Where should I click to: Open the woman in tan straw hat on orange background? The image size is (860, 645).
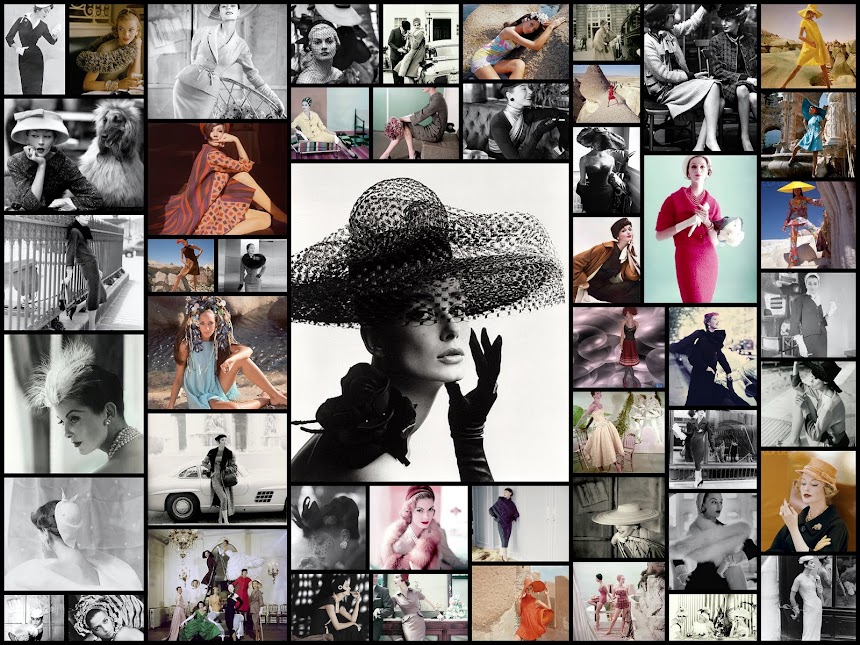(808, 502)
